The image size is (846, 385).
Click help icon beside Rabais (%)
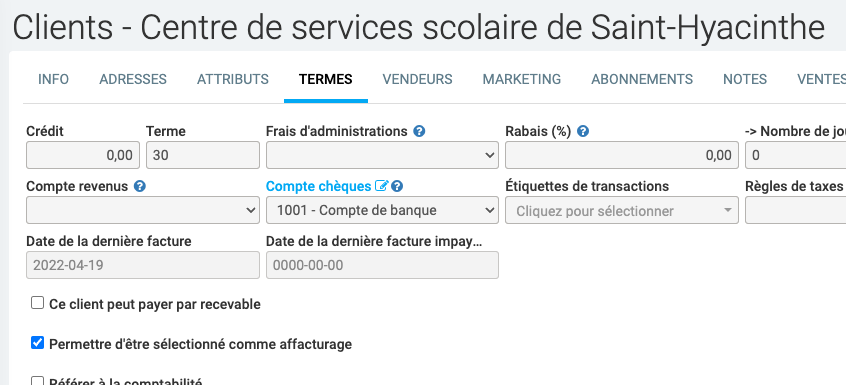[583, 131]
